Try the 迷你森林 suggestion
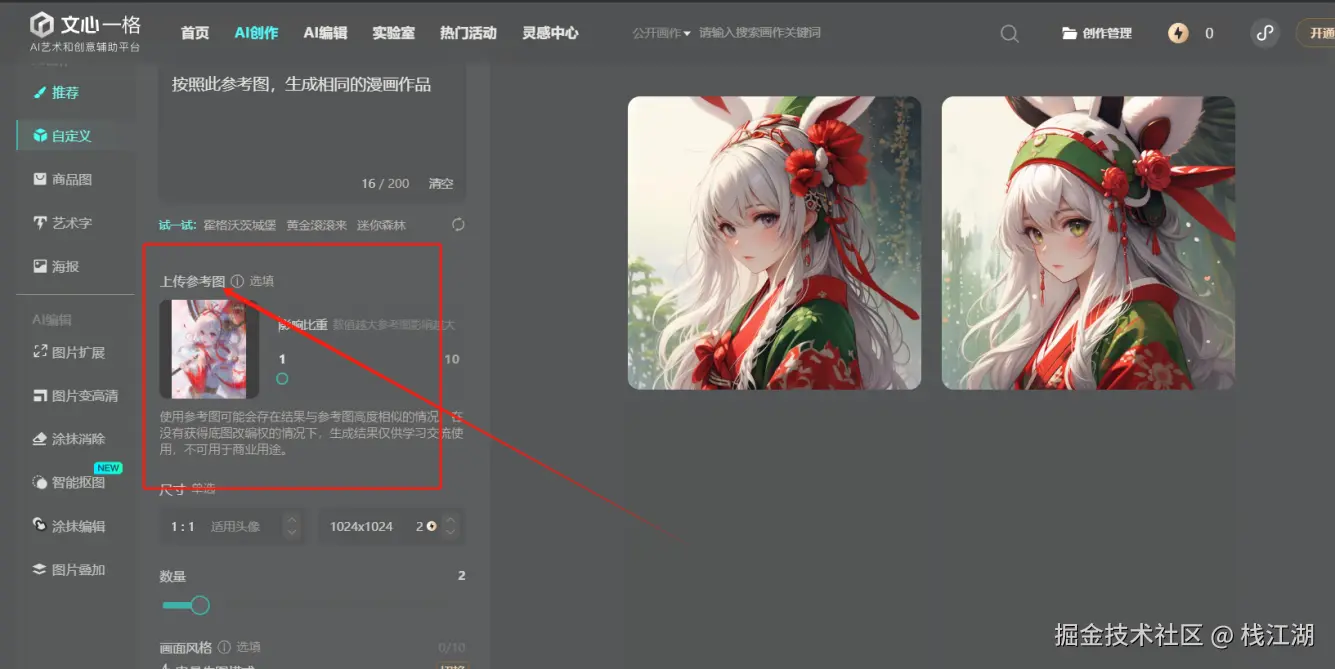1335x669 pixels. (382, 225)
